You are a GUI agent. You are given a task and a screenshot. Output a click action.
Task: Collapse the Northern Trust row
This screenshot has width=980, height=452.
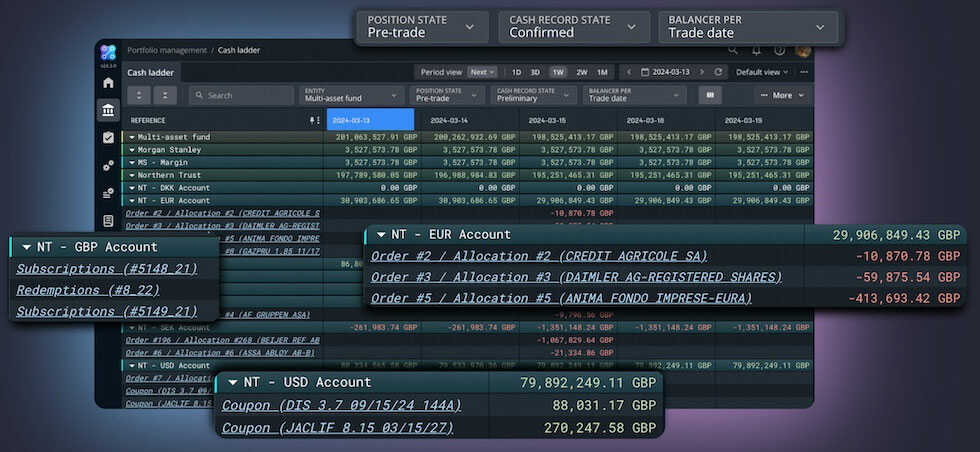(132, 175)
